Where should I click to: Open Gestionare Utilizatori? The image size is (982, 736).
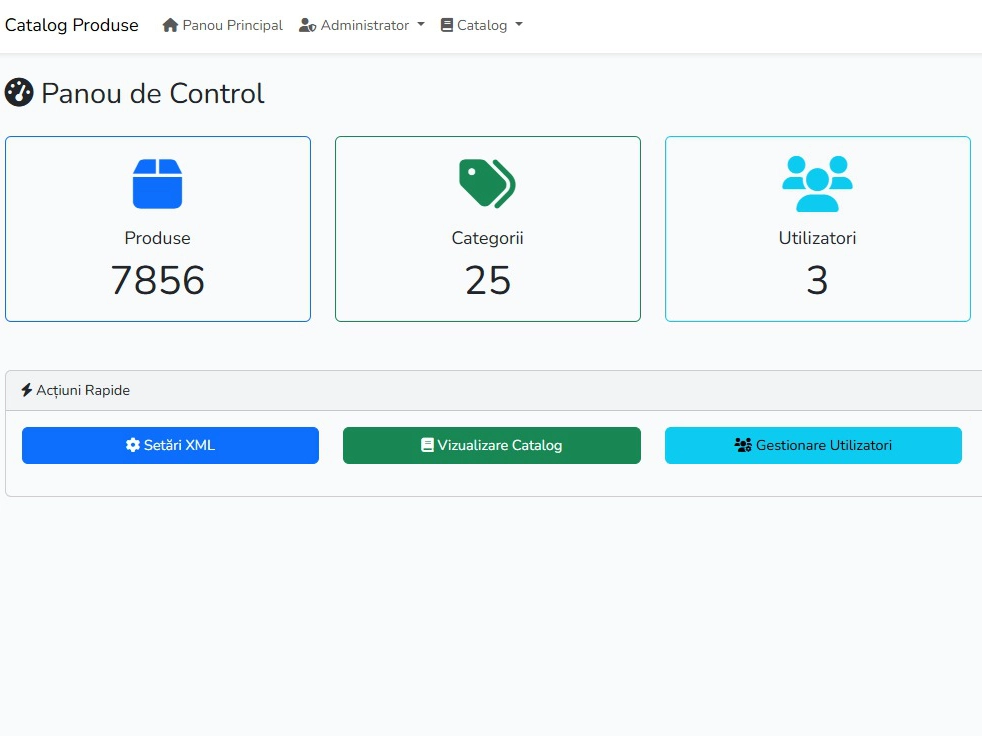pyautogui.click(x=813, y=445)
